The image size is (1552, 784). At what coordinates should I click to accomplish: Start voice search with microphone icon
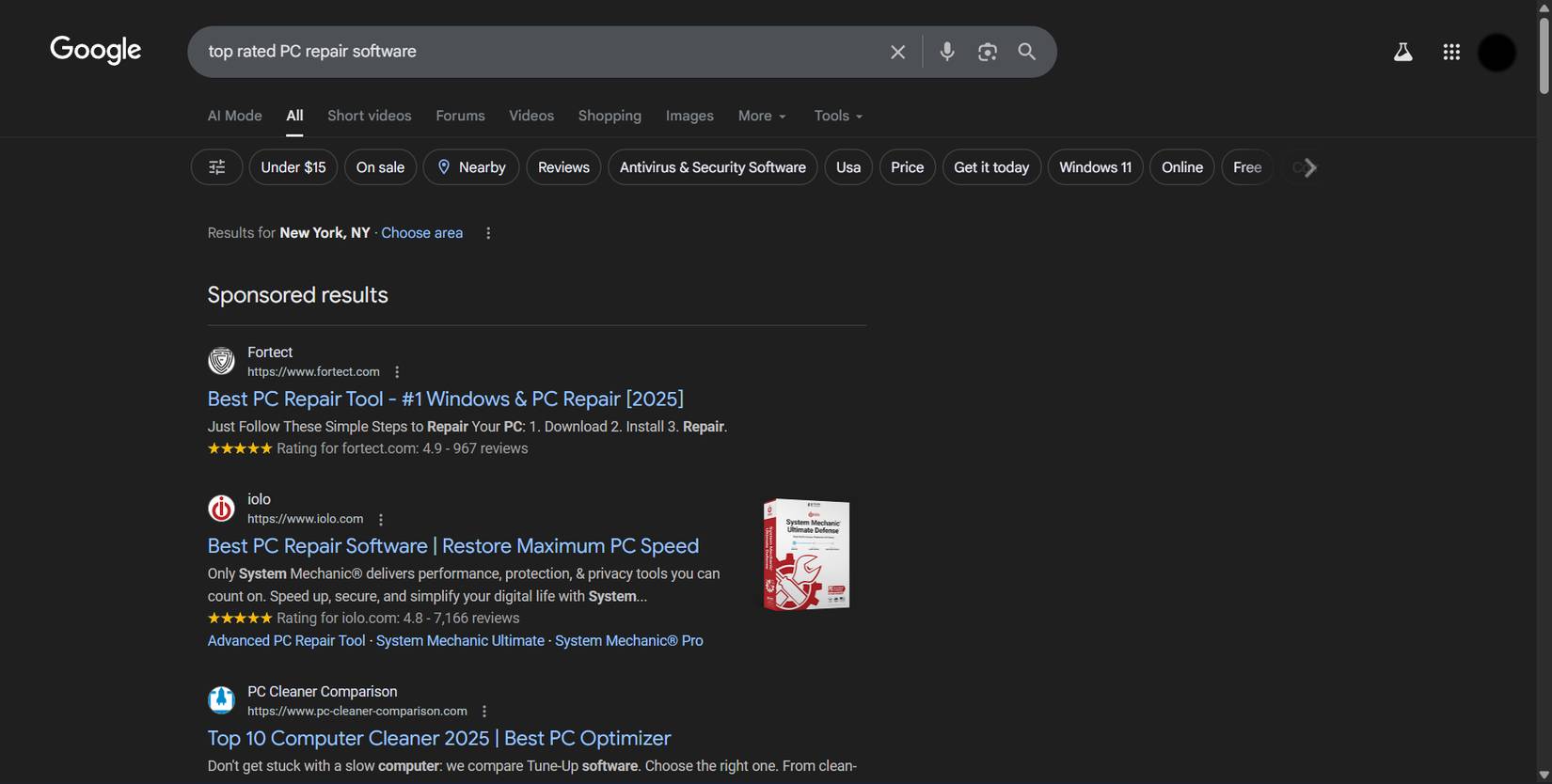tap(947, 52)
